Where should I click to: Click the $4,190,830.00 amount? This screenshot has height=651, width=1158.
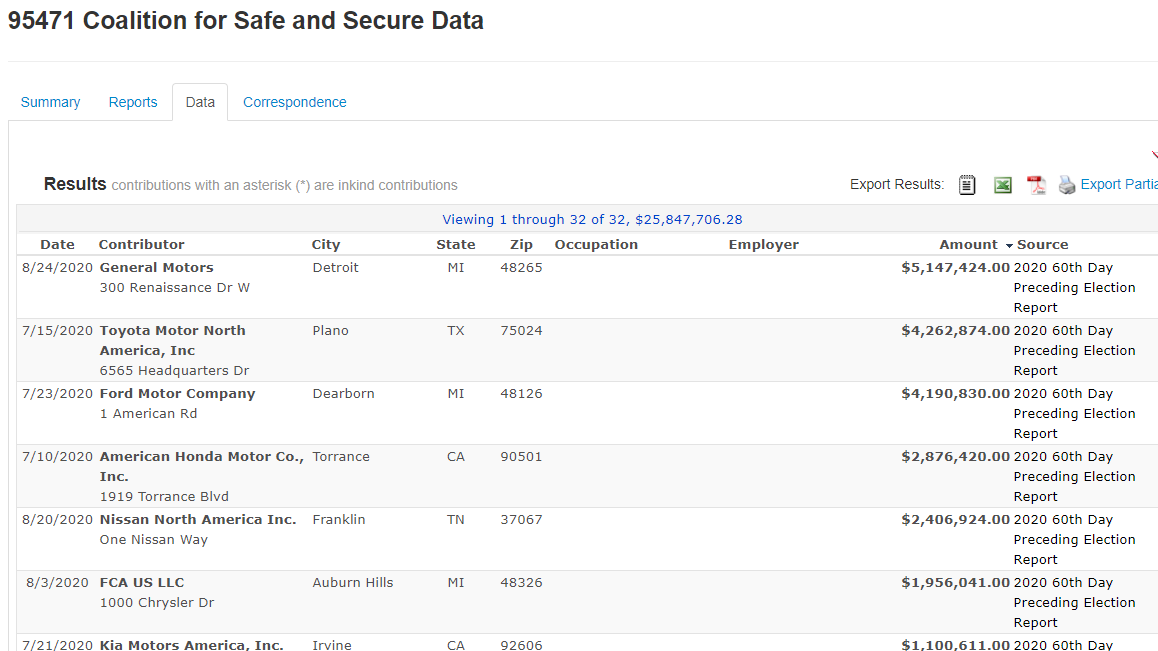(955, 394)
